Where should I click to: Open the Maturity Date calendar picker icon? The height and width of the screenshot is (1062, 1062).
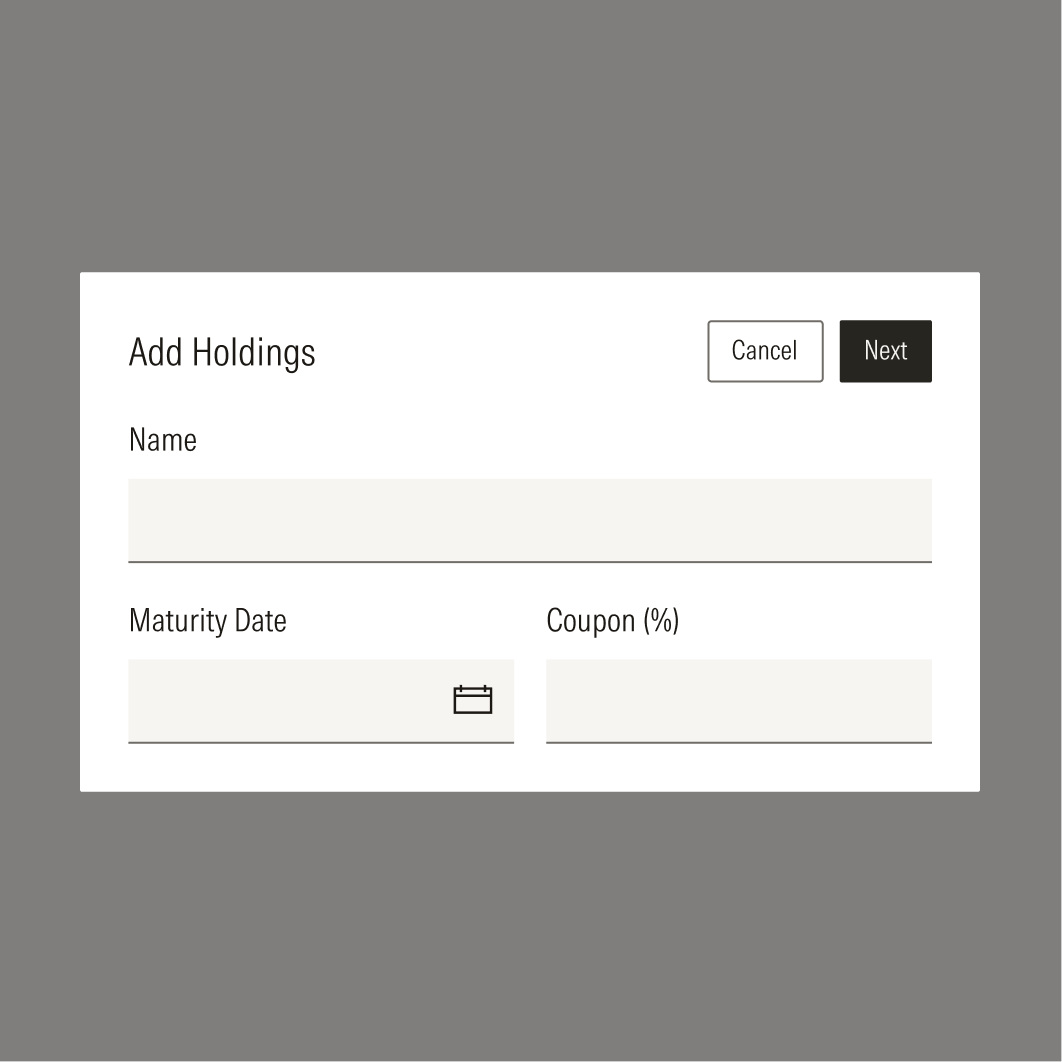[x=473, y=700]
